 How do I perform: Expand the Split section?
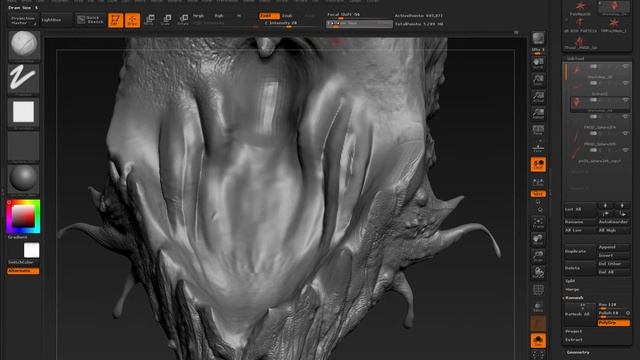pos(571,281)
